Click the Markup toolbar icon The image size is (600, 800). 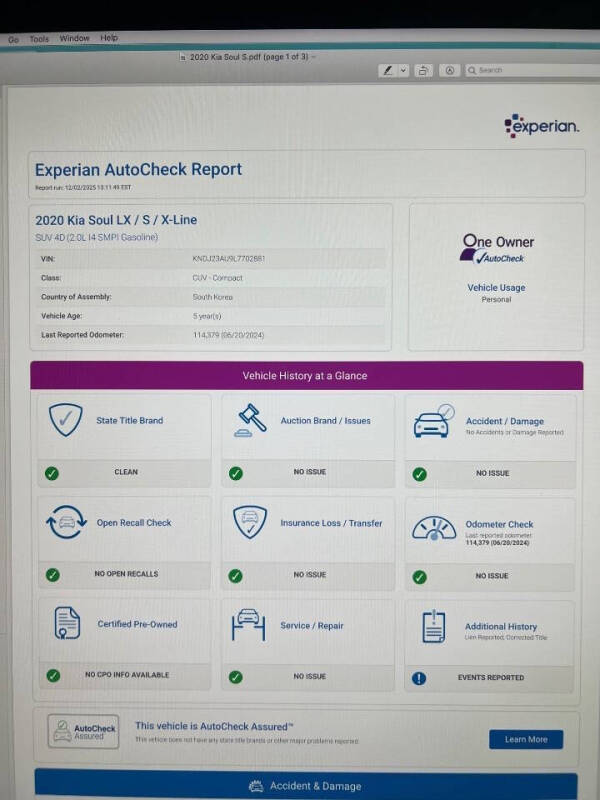(450, 70)
